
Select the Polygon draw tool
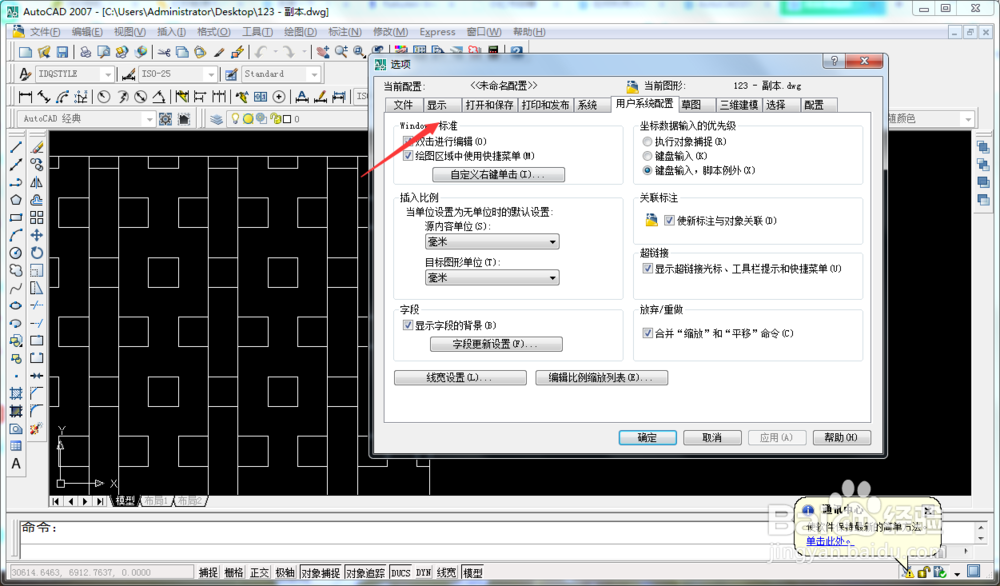pos(16,200)
